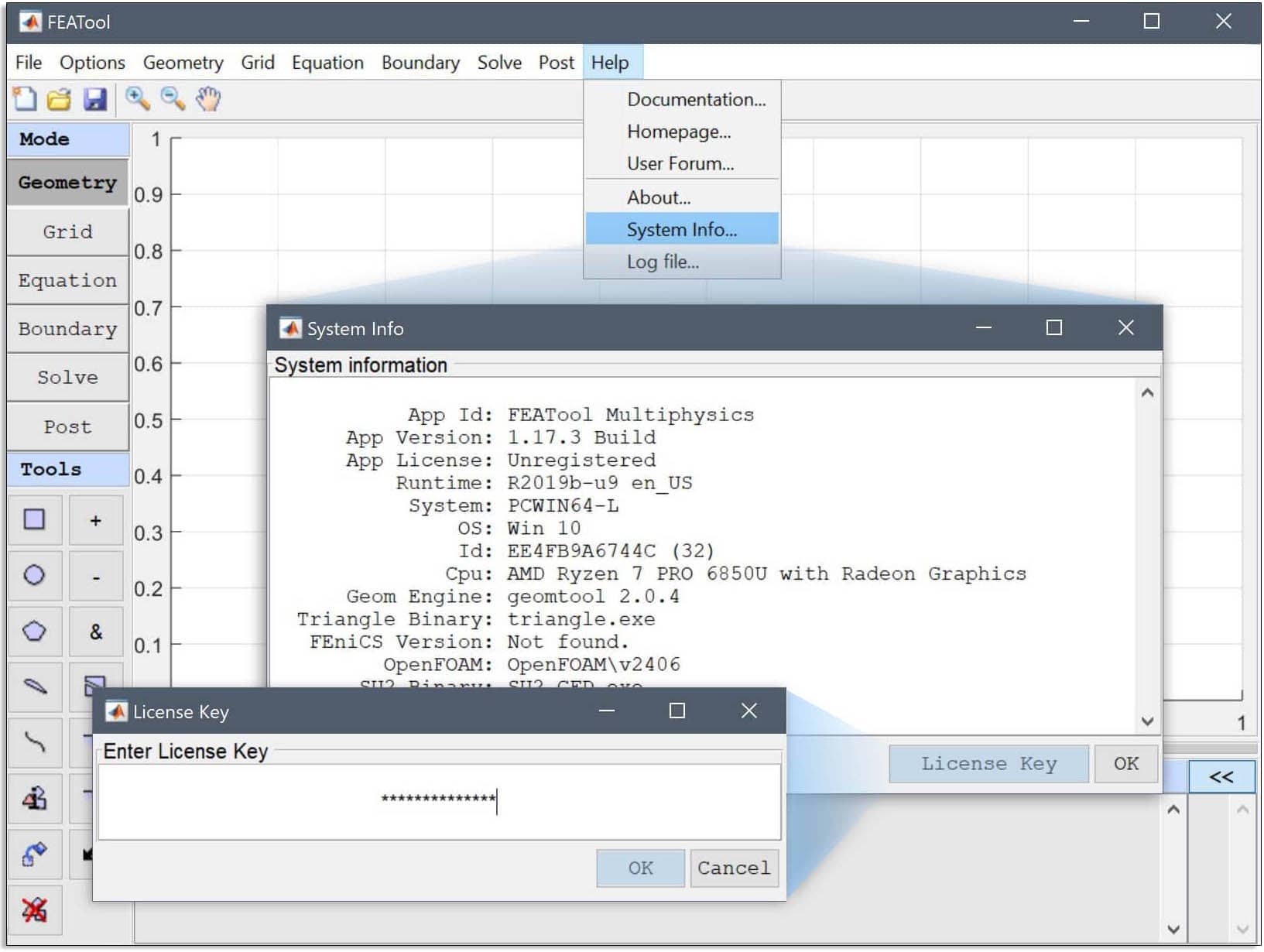Viewport: 1264px width, 952px height.
Task: Click OK in System Info dialog
Action: pos(1126,764)
